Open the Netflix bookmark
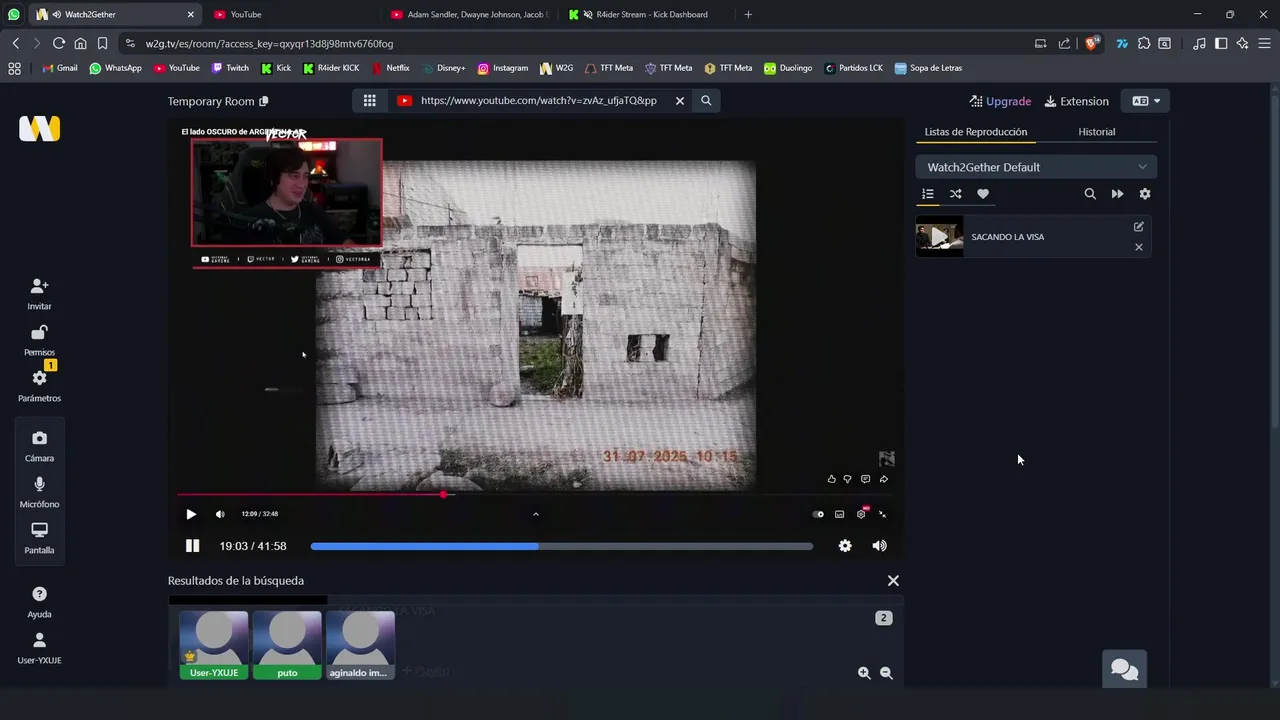 click(391, 68)
